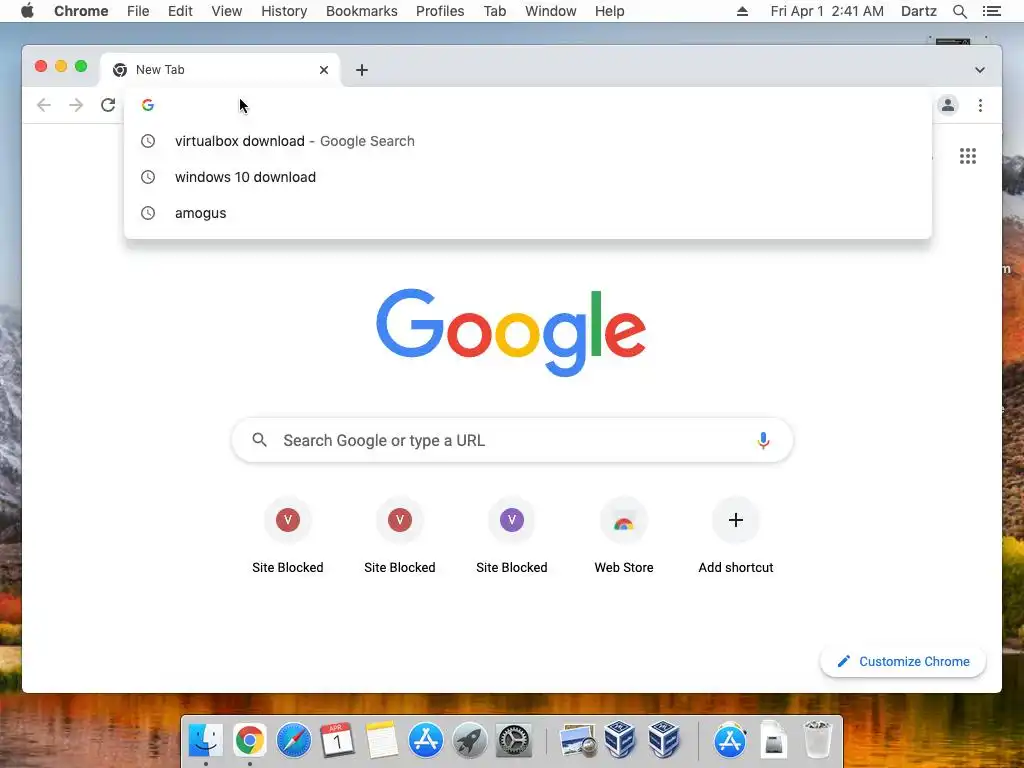Click the date and time in menu bar

point(827,11)
